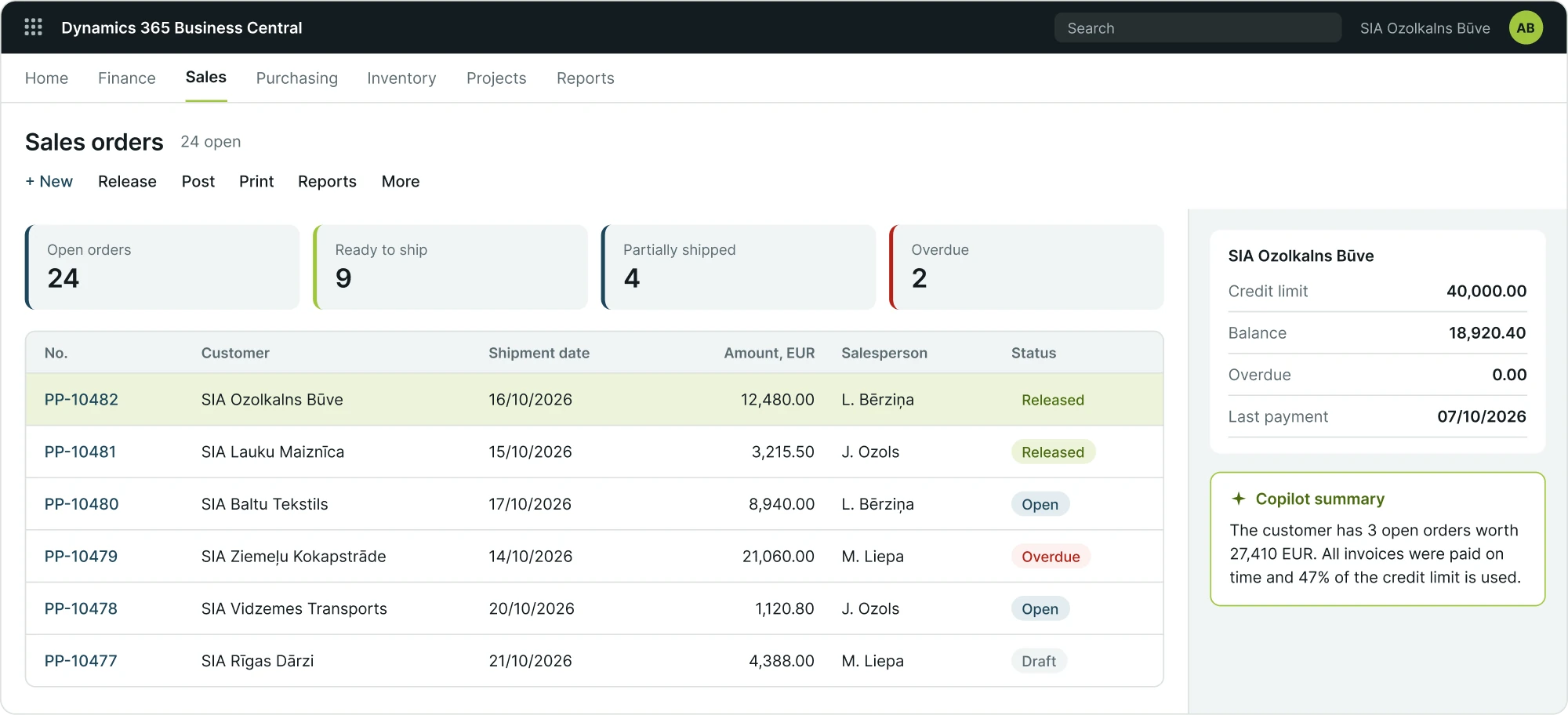The width and height of the screenshot is (1568, 715).
Task: Create a new sales order with + New
Action: (49, 181)
